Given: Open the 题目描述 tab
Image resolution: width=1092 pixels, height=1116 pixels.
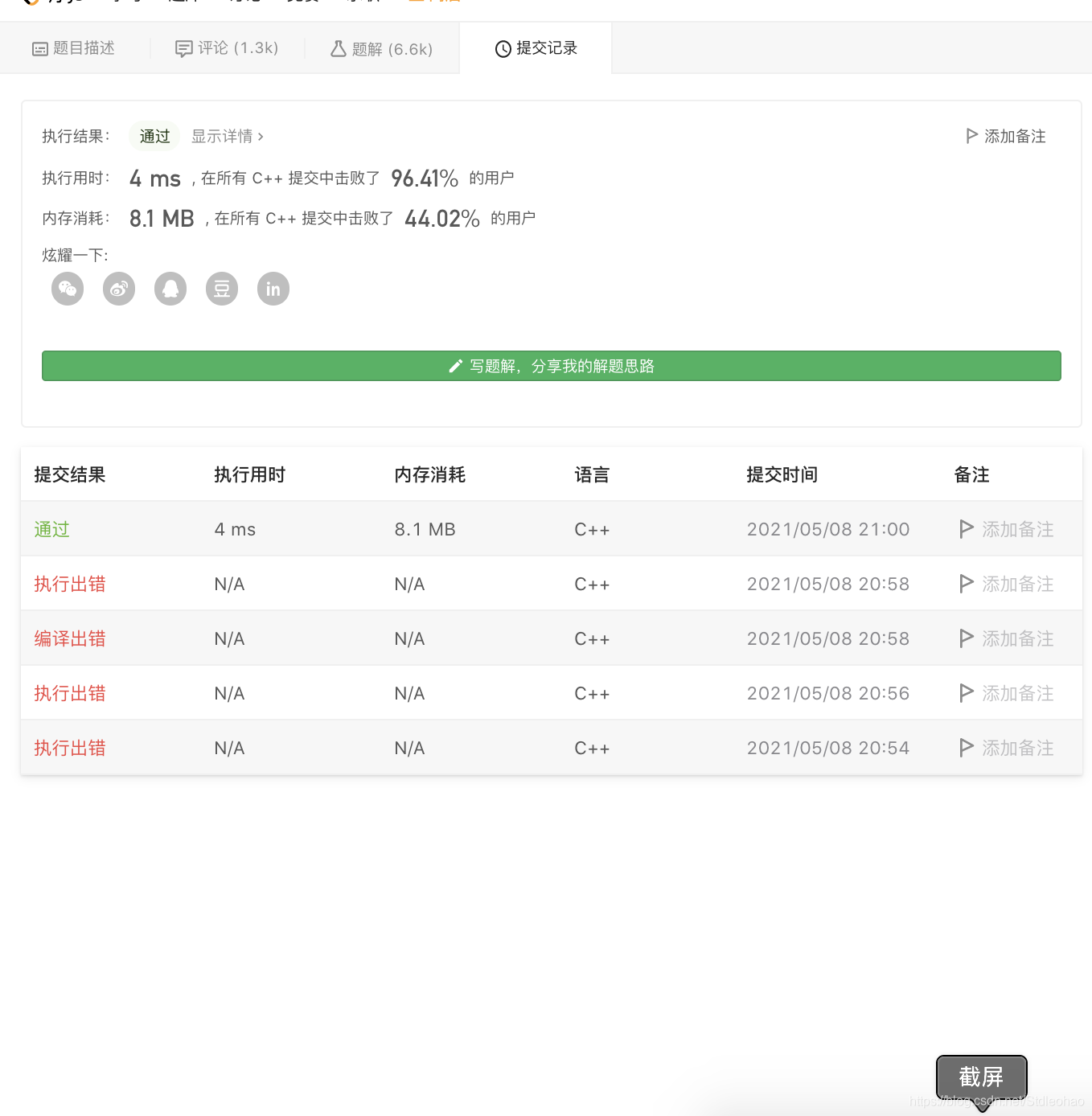Looking at the screenshot, I should pos(75,48).
